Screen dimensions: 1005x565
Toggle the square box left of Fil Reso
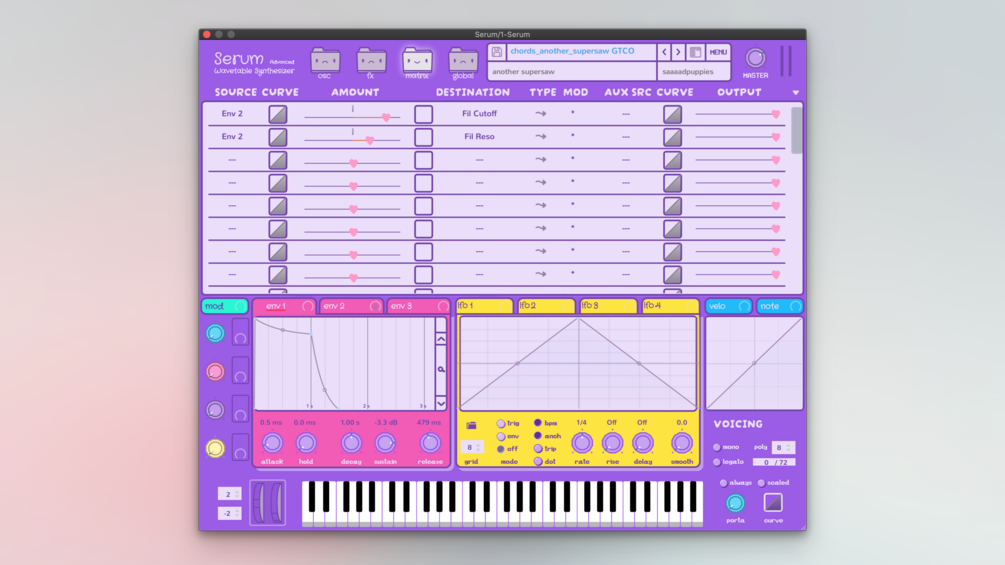click(423, 137)
